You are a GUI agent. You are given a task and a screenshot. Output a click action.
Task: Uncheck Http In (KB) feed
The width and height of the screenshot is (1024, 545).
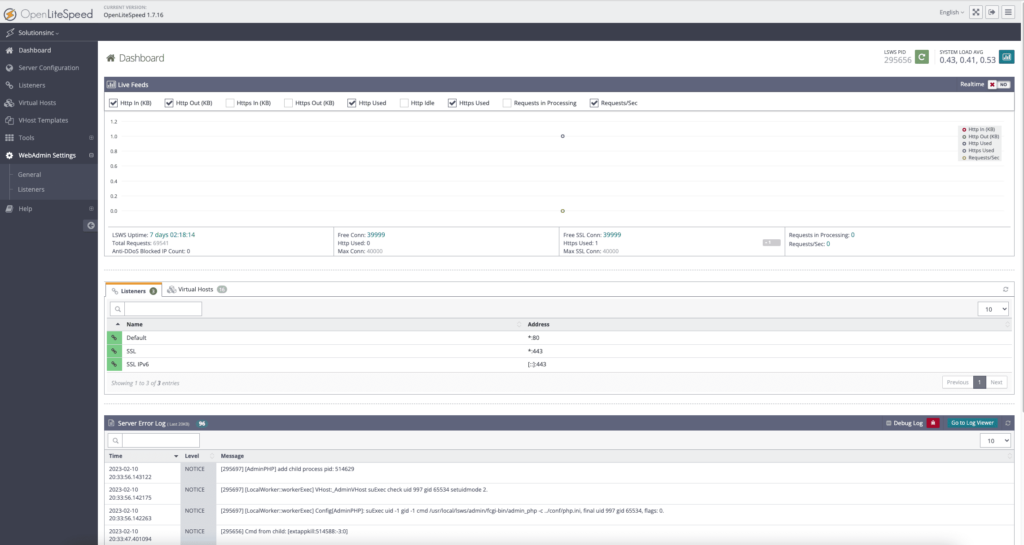[x=114, y=103]
